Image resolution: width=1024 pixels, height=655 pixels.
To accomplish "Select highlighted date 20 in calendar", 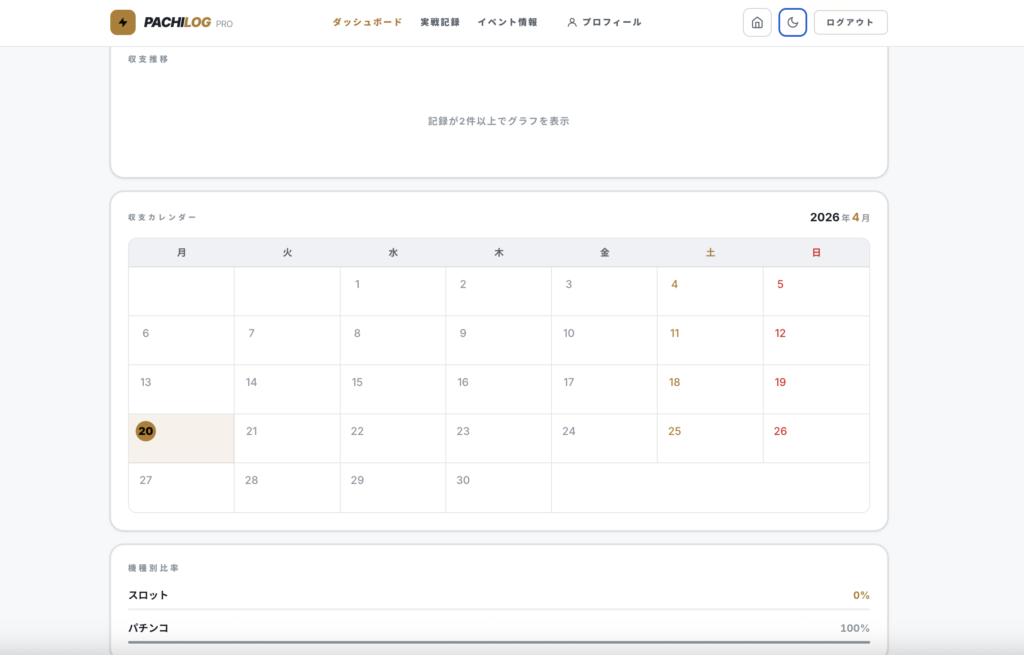I will tap(146, 431).
